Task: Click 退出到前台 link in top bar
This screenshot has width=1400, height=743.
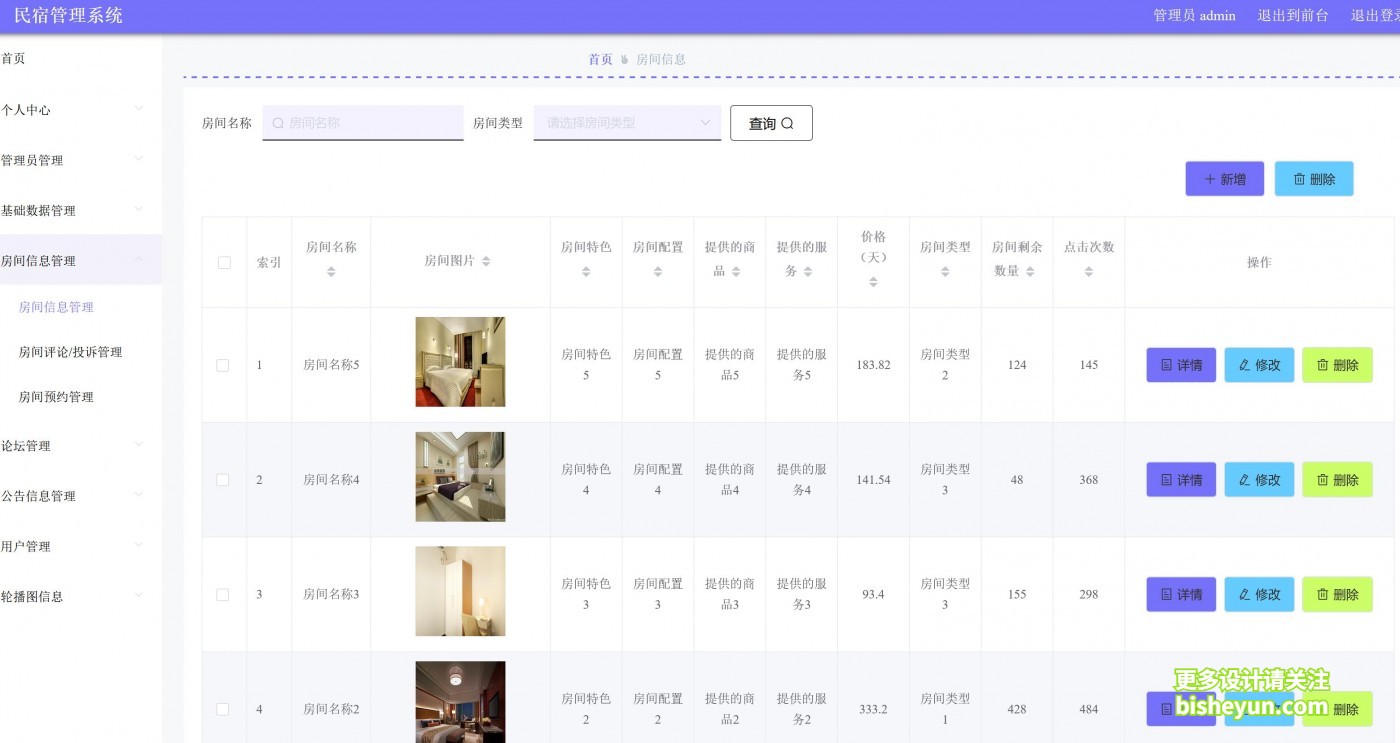Action: 1292,16
